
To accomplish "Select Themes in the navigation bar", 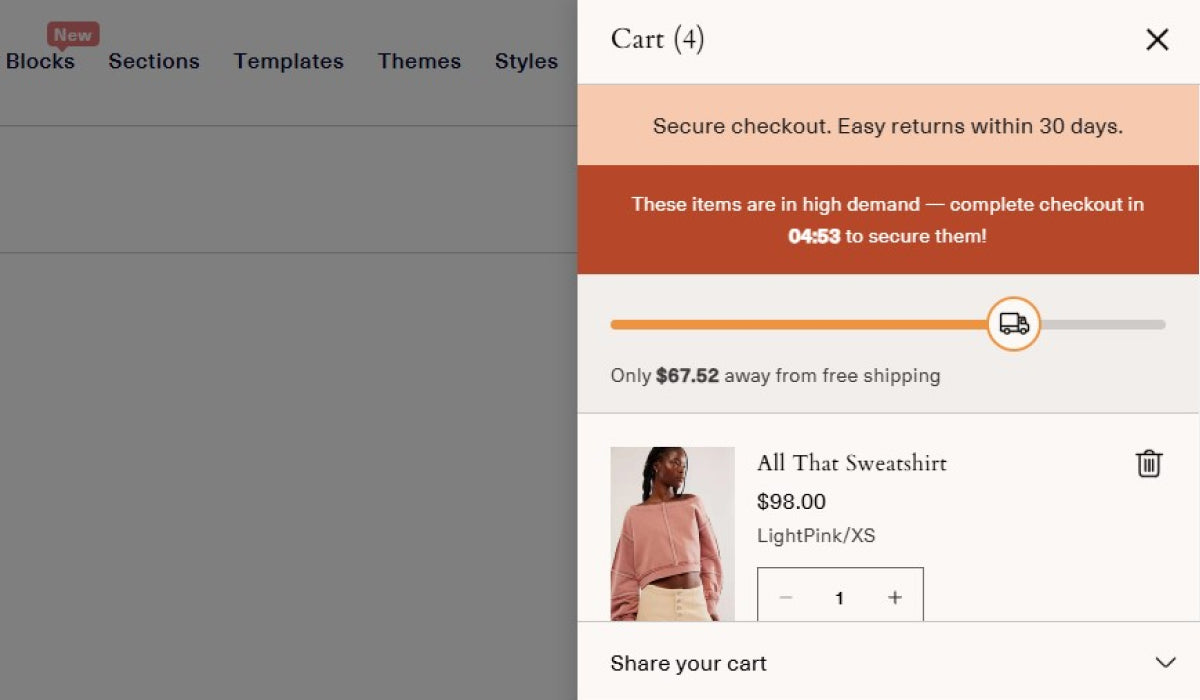I will click(x=419, y=62).
